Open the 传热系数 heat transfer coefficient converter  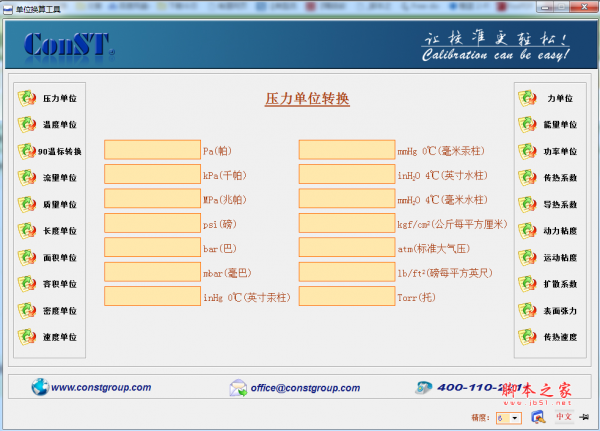pyautogui.click(x=548, y=178)
